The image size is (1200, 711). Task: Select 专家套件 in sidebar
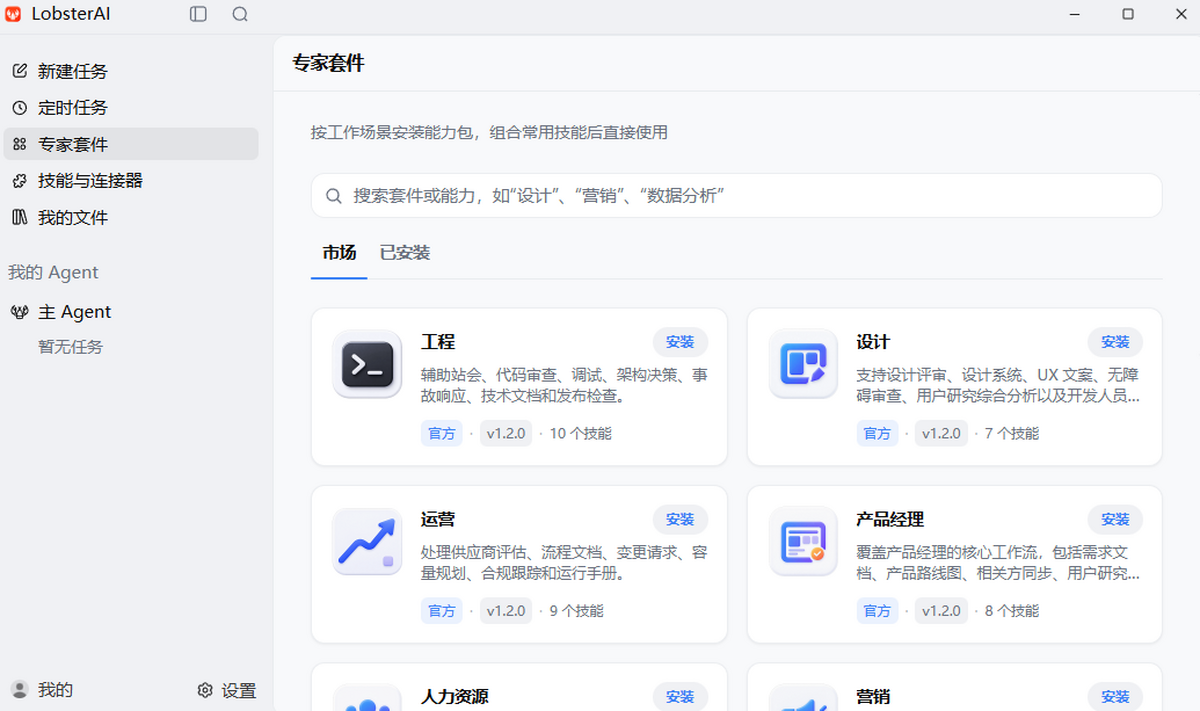(131, 144)
